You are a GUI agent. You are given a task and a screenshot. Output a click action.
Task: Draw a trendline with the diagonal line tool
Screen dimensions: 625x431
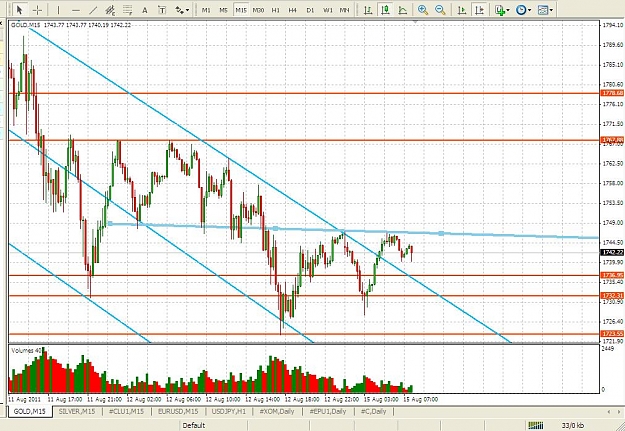click(93, 10)
